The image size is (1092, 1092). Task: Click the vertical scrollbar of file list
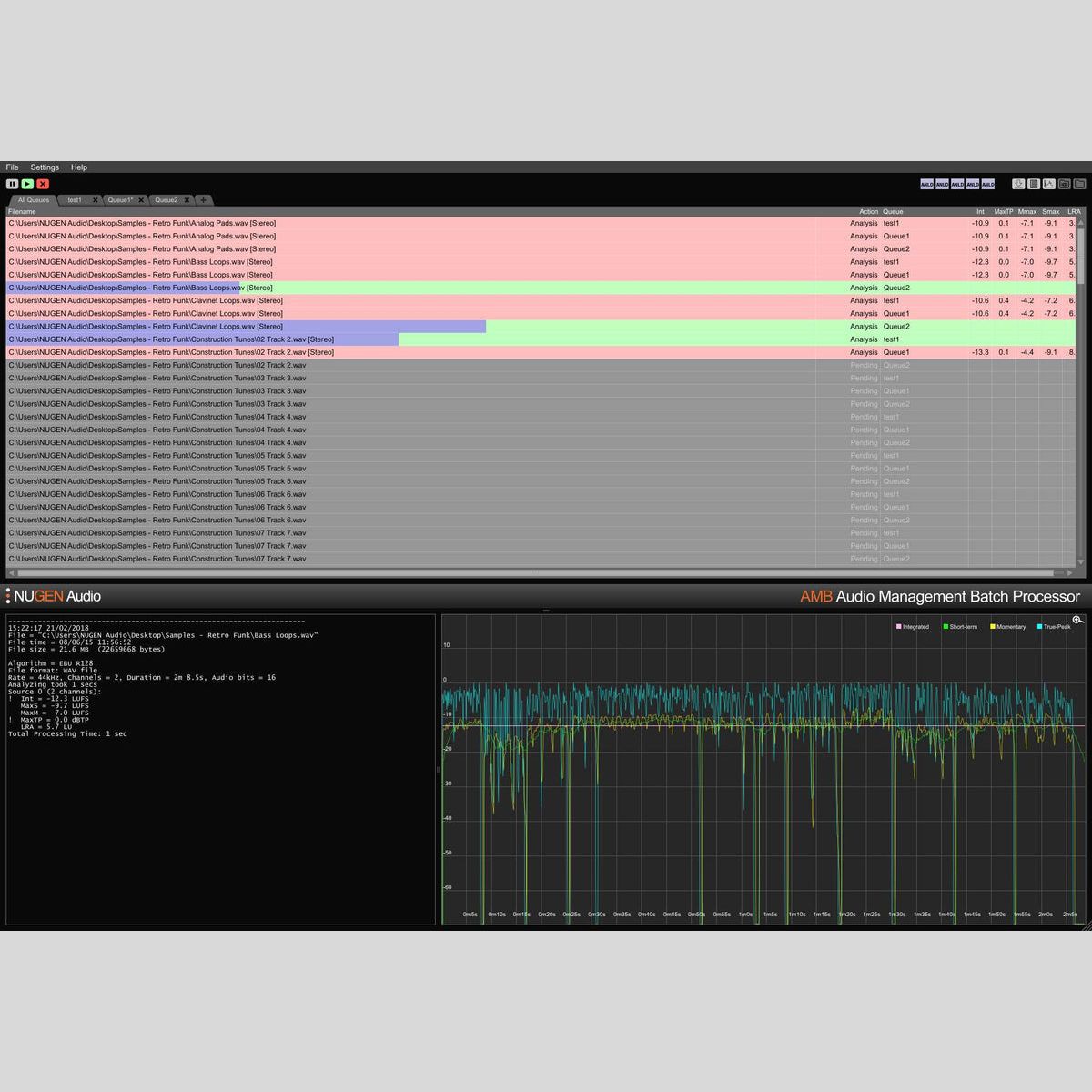click(1080, 255)
